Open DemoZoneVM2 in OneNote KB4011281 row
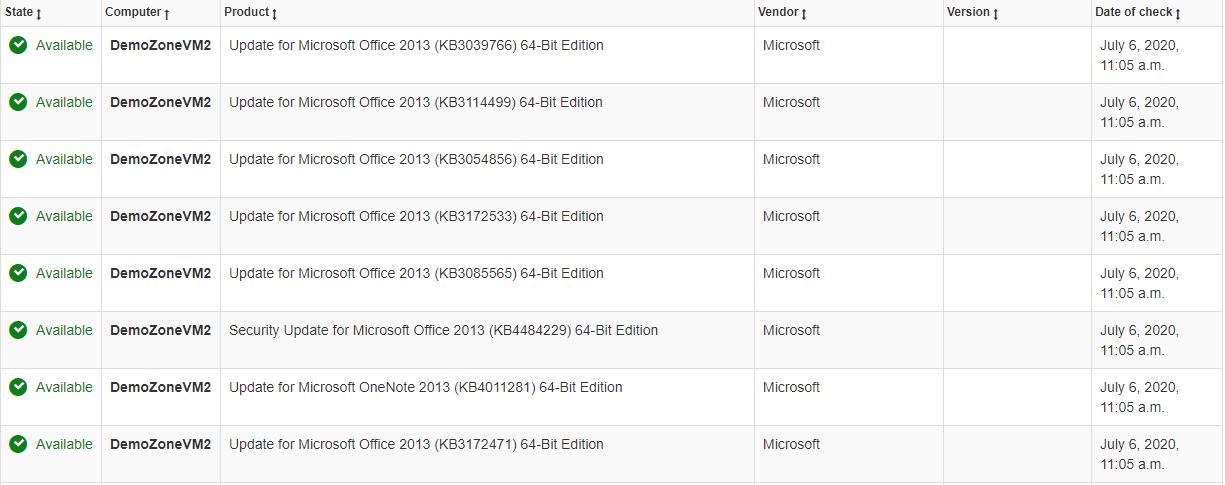The image size is (1225, 485). click(160, 387)
